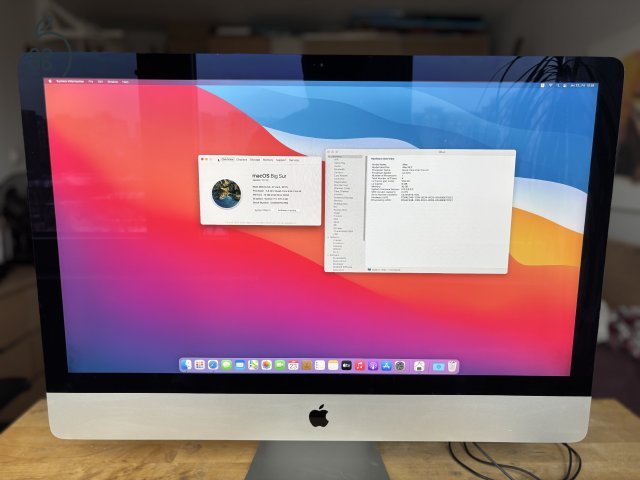Open Launchpad in the Dock

200,365
